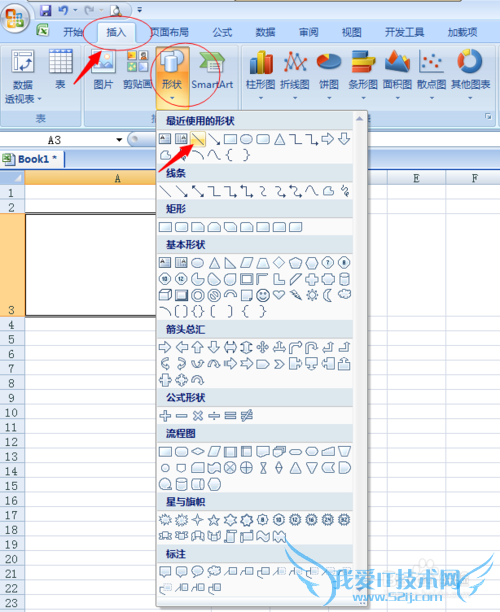Image resolution: width=500 pixels, height=612 pixels.
Task: Expand the scatter chart dropdown arrow
Action: (432, 98)
